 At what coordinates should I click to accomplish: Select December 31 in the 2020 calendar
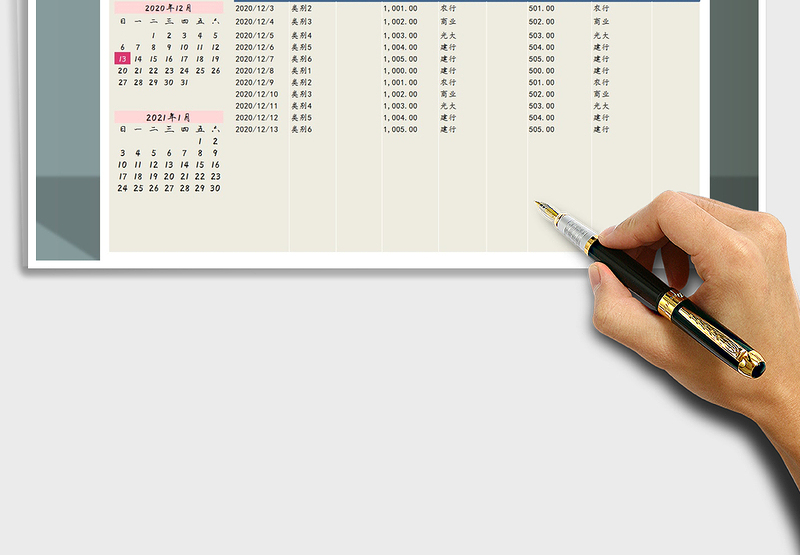pos(185,83)
